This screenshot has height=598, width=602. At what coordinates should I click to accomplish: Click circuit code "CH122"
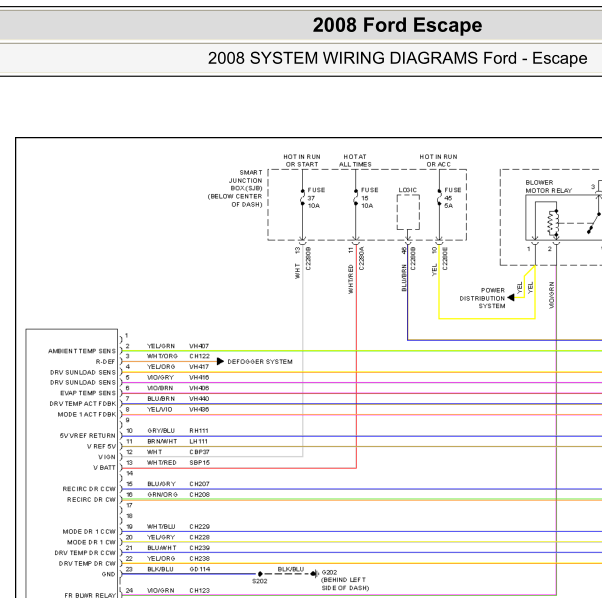[200, 356]
